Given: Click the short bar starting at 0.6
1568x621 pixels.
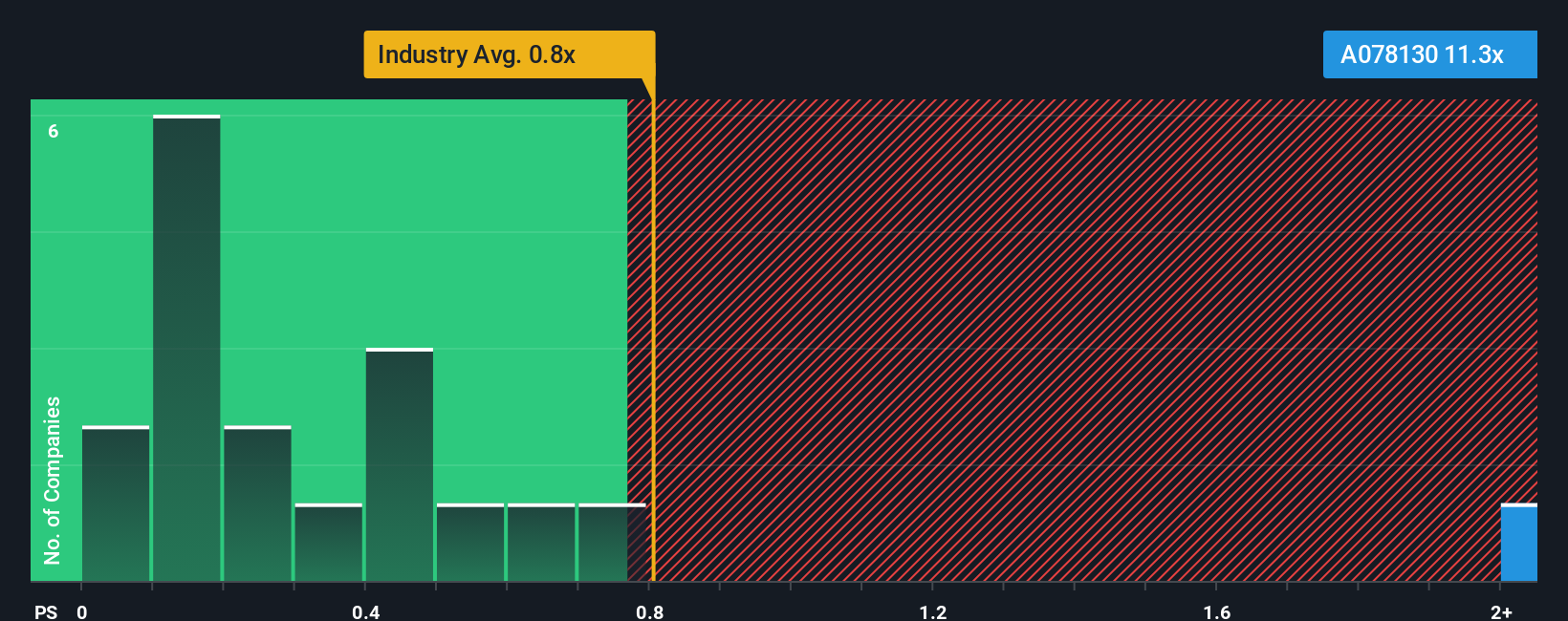Looking at the screenshot, I should 541,542.
